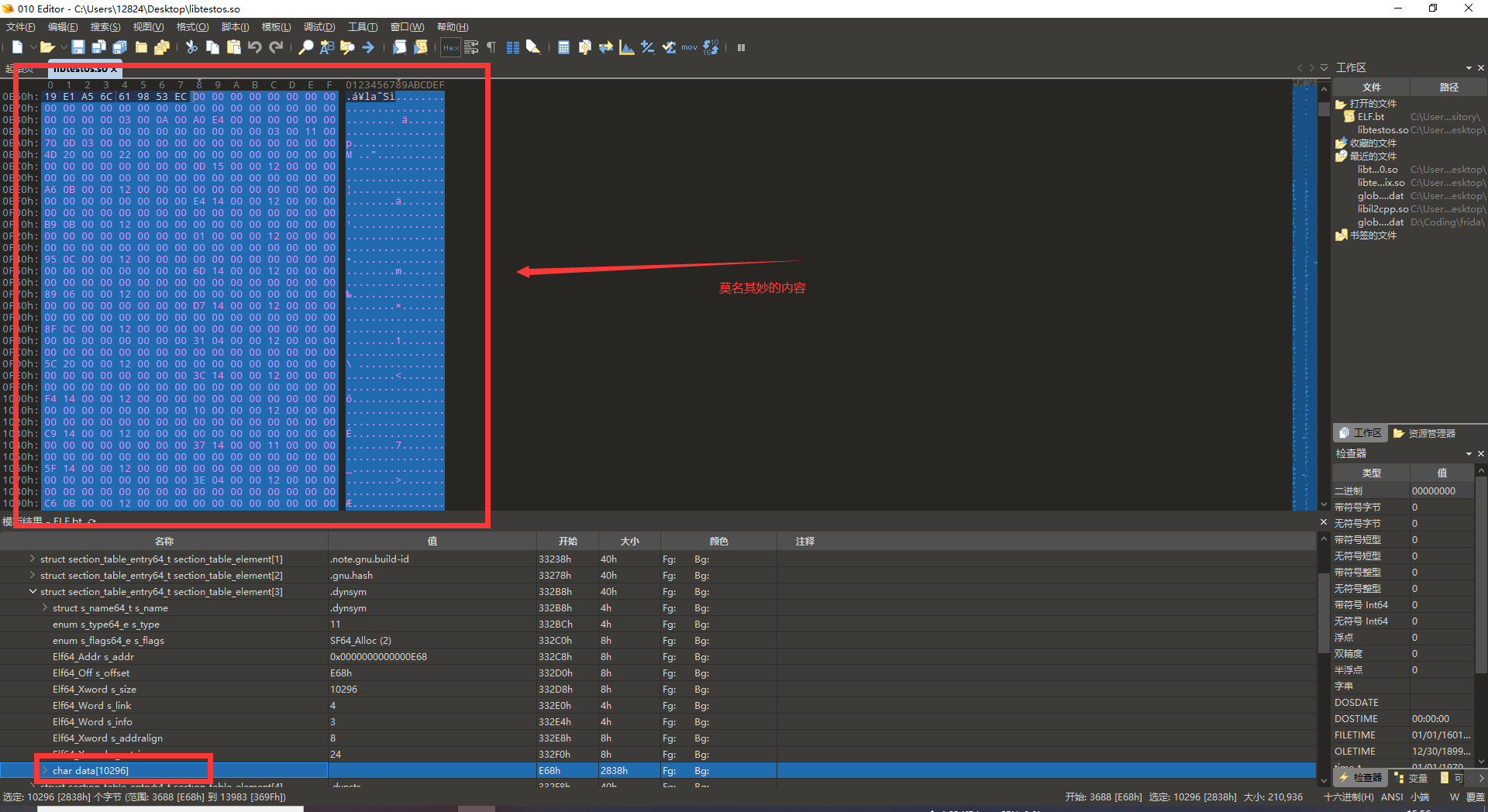Open the dropdown beside Open file
The width and height of the screenshot is (1488, 812).
pos(62,47)
